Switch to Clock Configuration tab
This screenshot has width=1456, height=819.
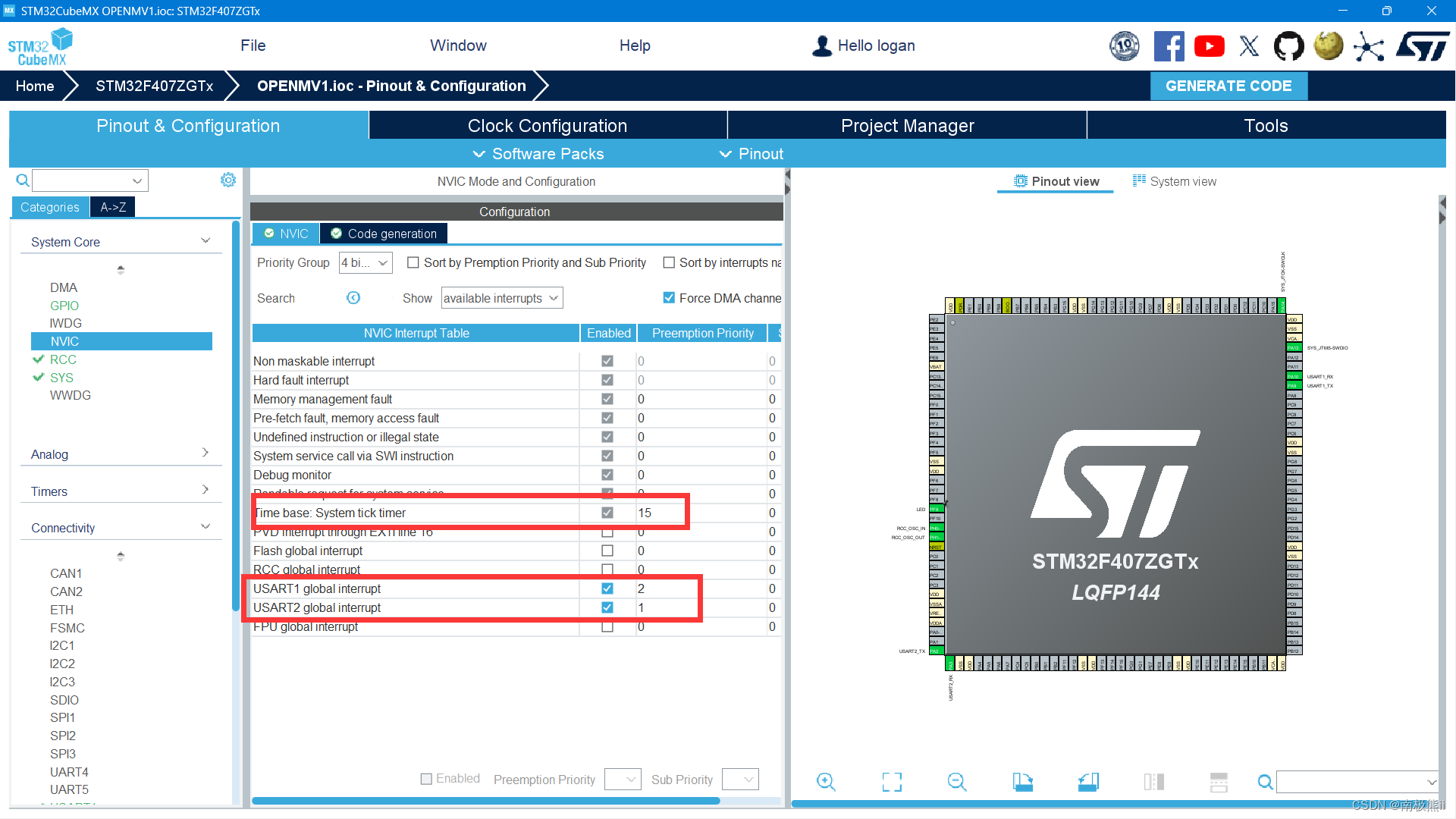[548, 126]
